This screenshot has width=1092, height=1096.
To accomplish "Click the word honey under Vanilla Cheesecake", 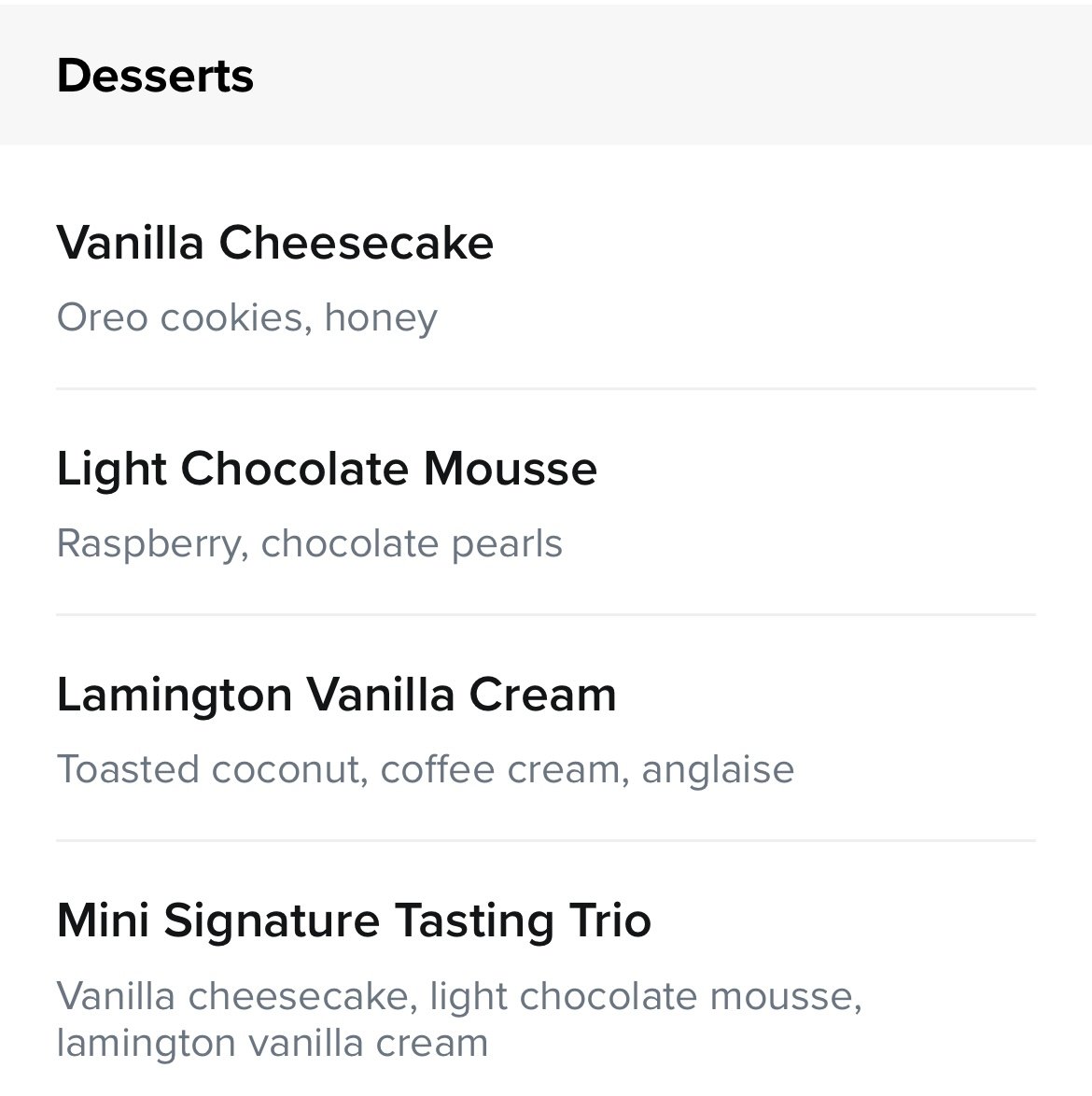I will 382,319.
